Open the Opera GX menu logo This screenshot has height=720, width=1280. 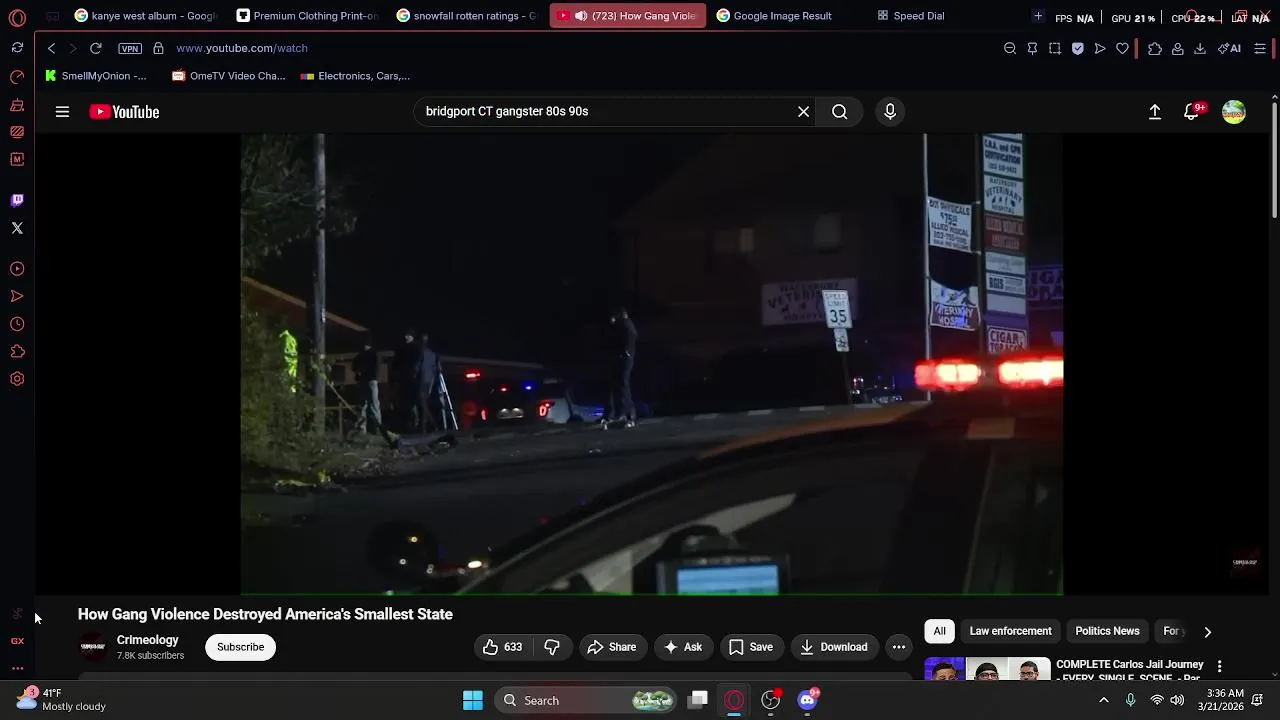point(17,18)
